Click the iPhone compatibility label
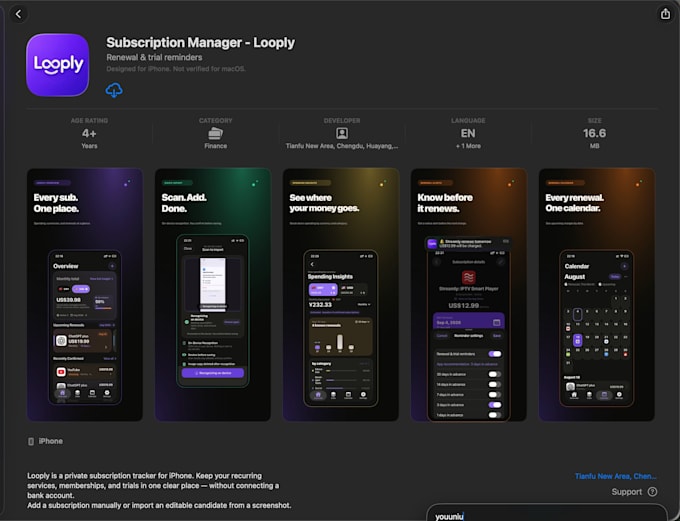This screenshot has width=680, height=521. [50, 441]
